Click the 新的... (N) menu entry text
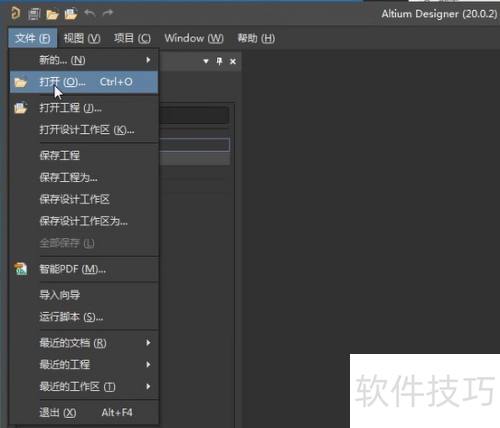 coord(62,60)
